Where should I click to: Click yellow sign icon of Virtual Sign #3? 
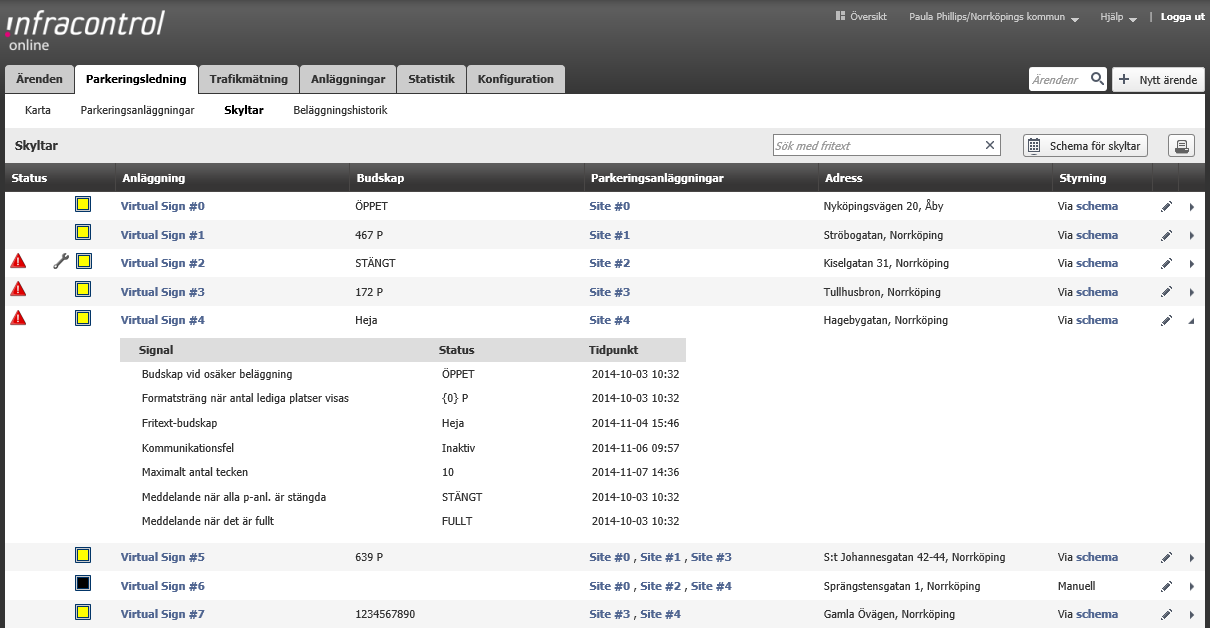tap(83, 290)
